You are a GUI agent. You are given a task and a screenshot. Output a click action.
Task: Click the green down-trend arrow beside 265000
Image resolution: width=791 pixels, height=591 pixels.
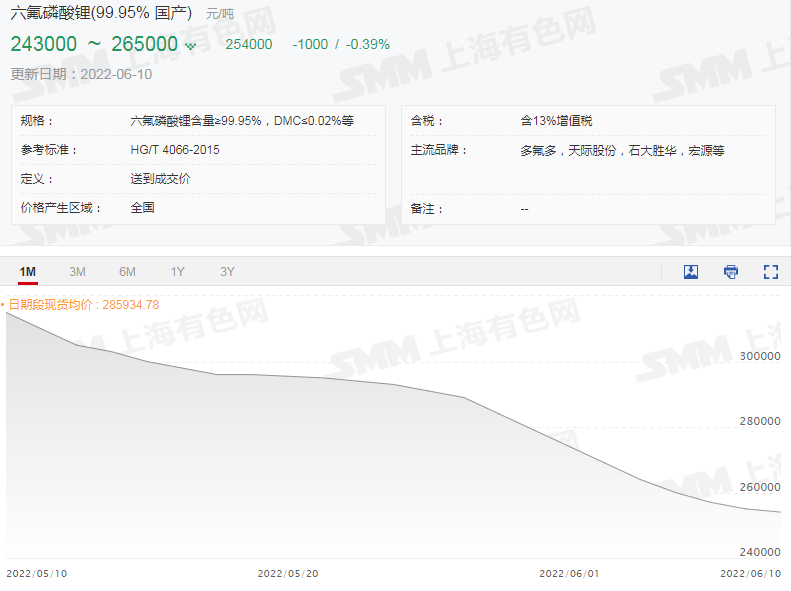pyautogui.click(x=190, y=45)
